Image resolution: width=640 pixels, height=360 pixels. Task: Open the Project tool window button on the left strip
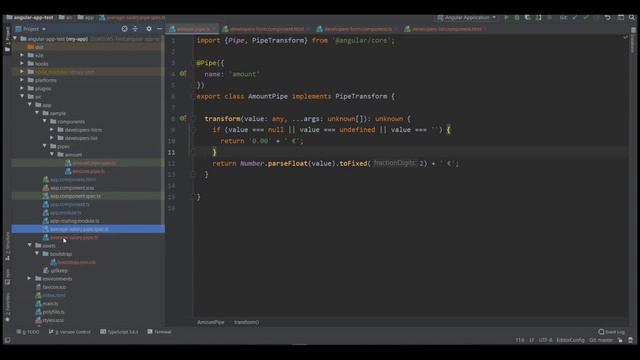coord(7,39)
